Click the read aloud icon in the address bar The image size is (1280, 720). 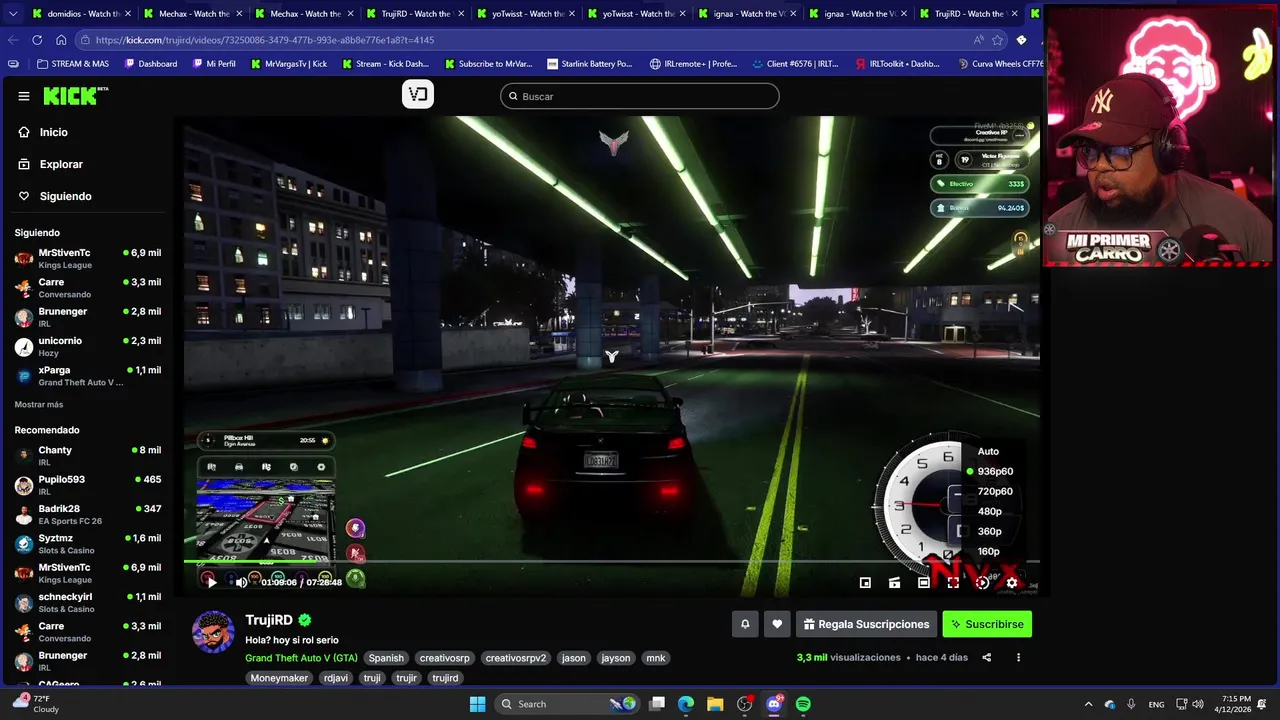coord(978,40)
